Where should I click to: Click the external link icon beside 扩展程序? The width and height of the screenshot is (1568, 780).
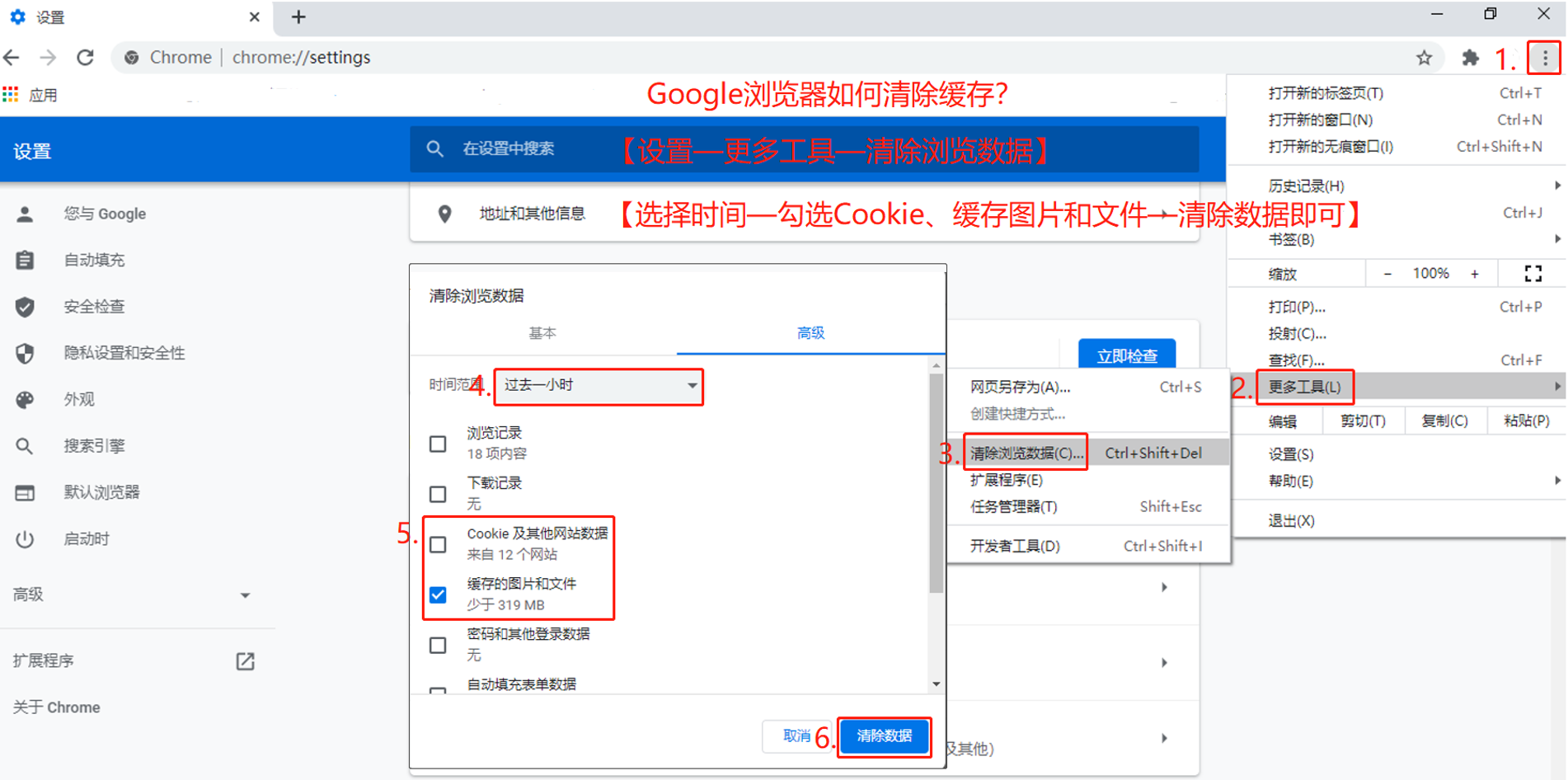click(x=245, y=661)
